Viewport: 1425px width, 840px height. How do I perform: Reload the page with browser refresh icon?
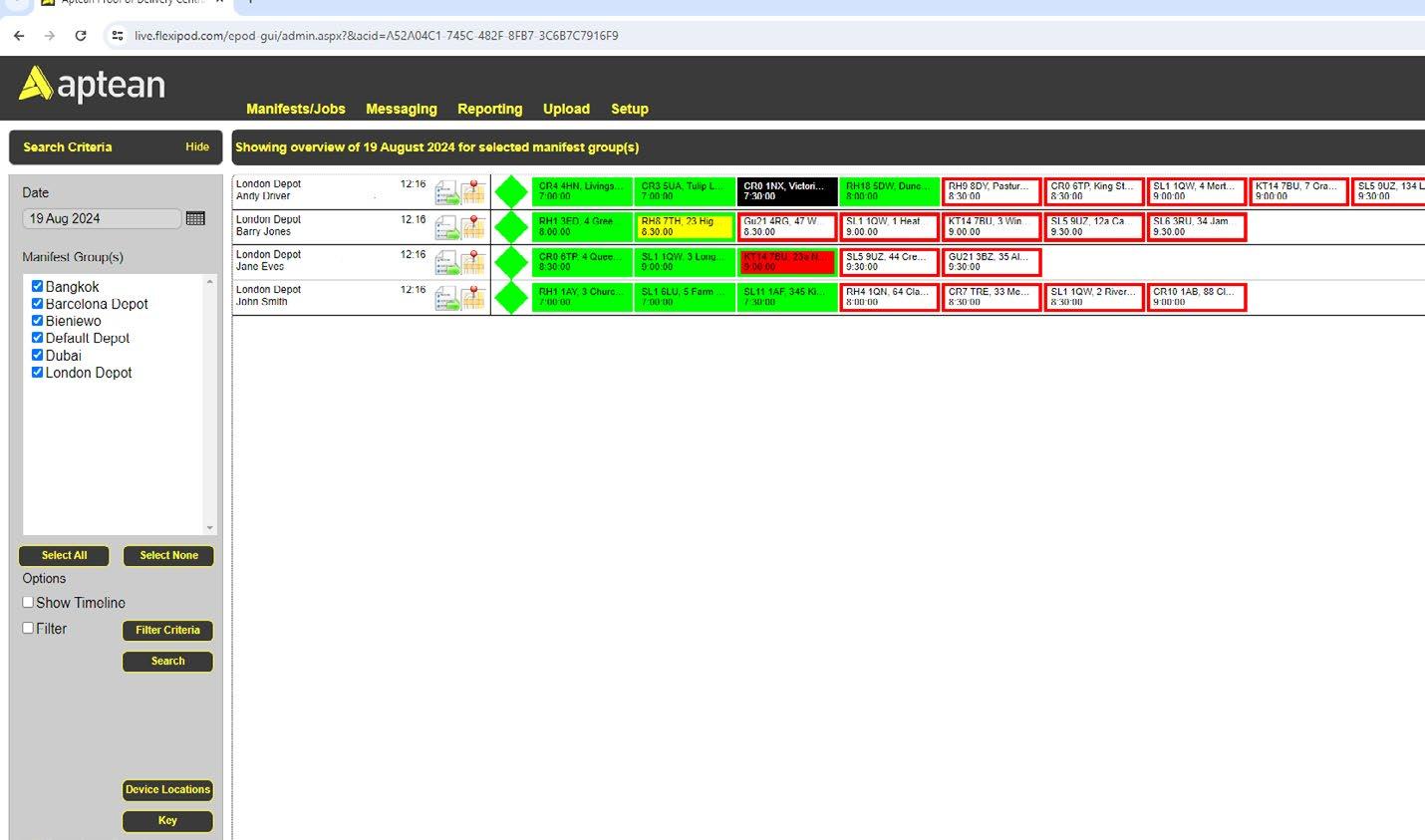tap(81, 35)
